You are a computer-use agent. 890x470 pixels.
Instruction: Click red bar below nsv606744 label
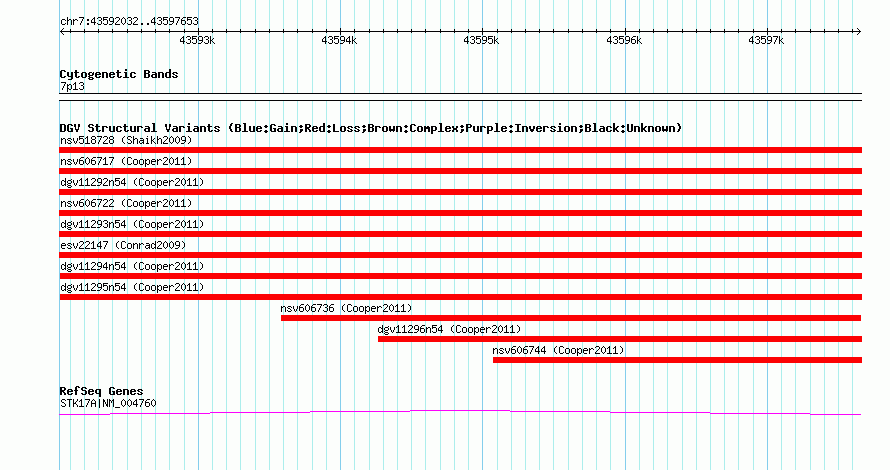click(x=677, y=360)
